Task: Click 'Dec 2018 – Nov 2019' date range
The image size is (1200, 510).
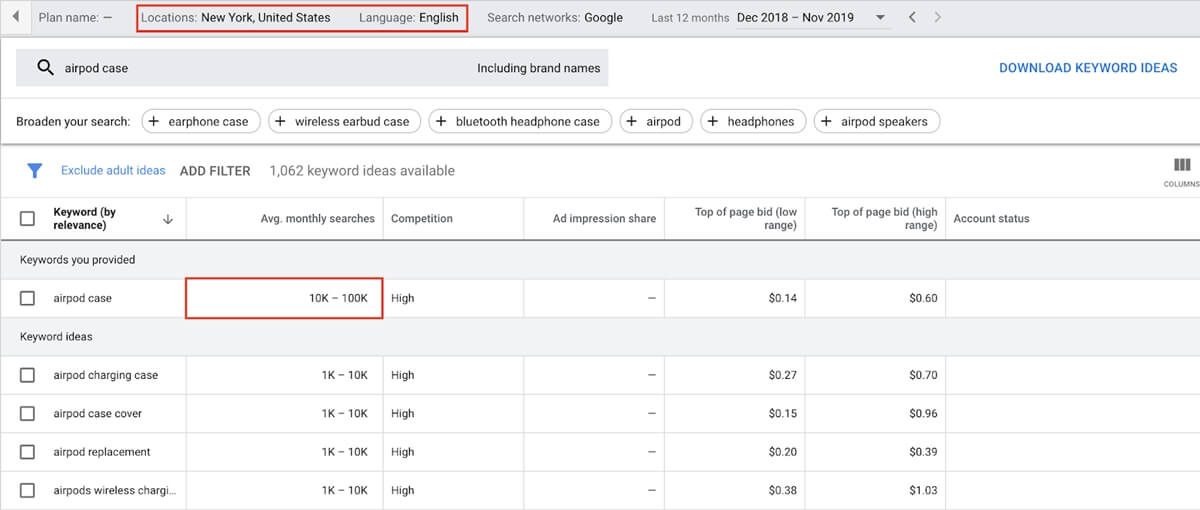Action: 795,18
